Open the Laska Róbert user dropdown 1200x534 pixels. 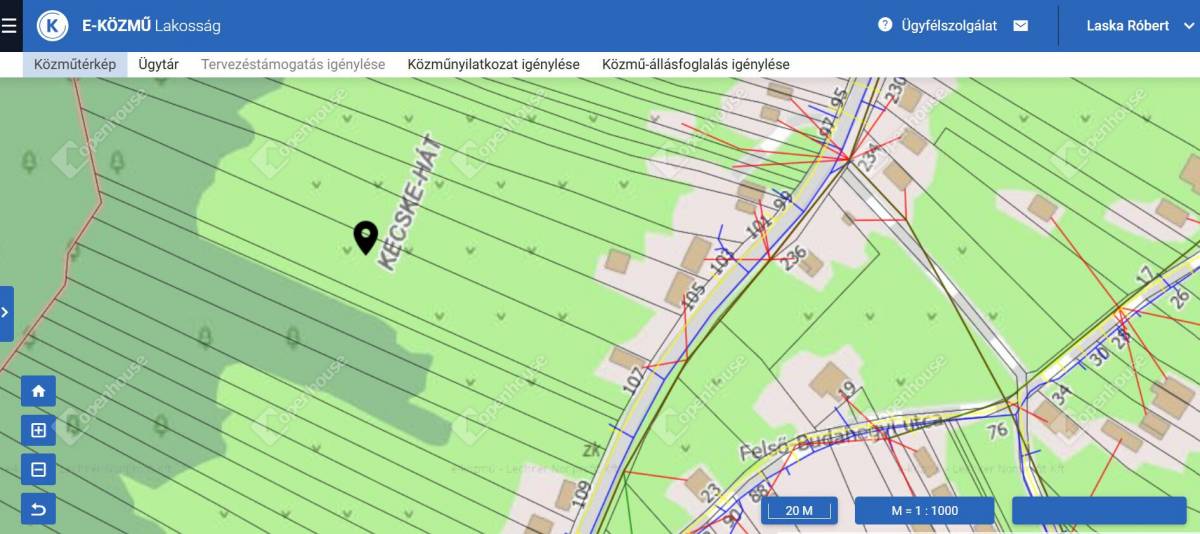(x=1127, y=26)
